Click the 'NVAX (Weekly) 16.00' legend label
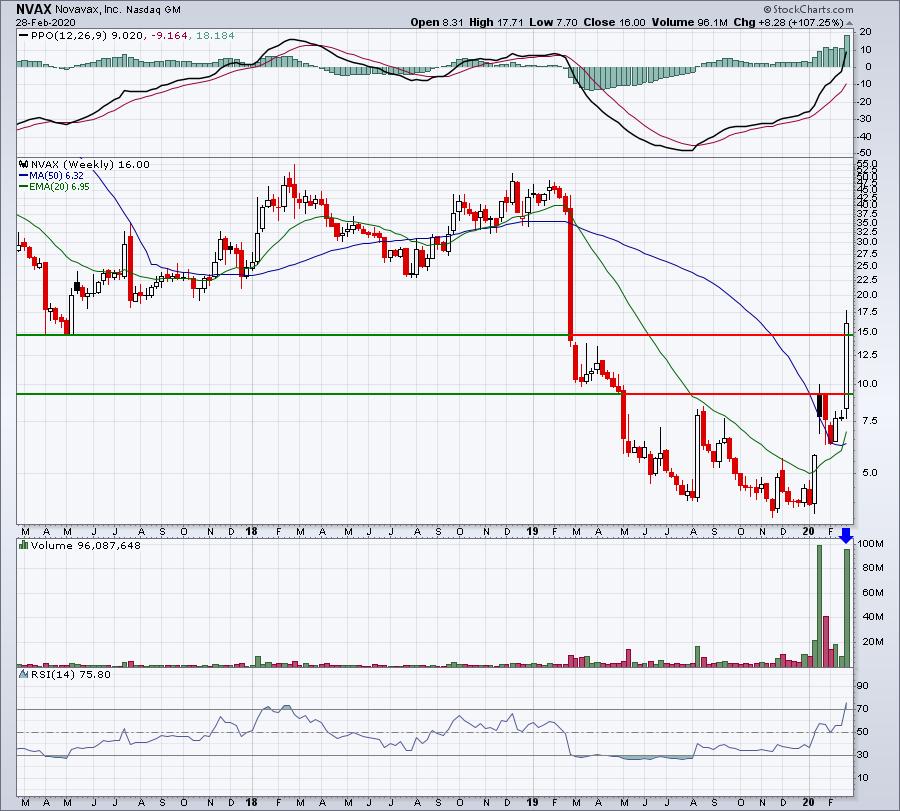900x811 pixels. tap(90, 165)
